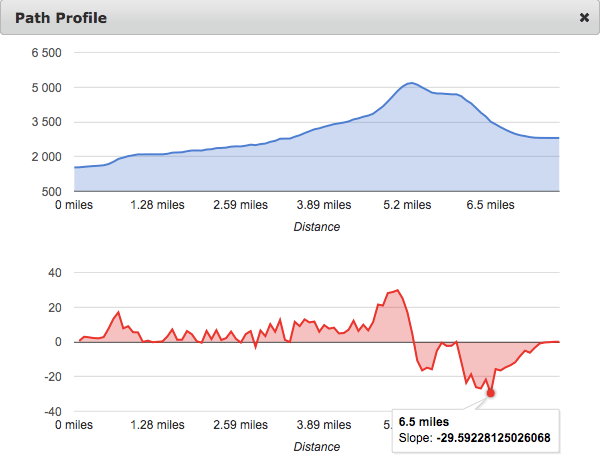Click the "3 500" elevation axis label
601x465 pixels.
44,122
